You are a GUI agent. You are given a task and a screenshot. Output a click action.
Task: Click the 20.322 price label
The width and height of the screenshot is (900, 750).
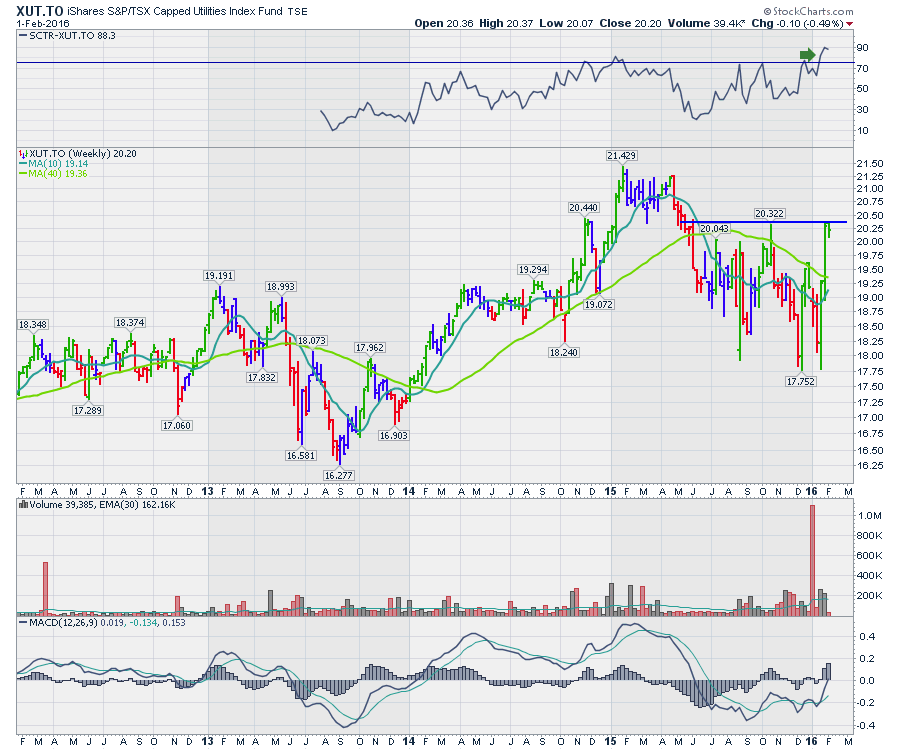click(x=769, y=213)
